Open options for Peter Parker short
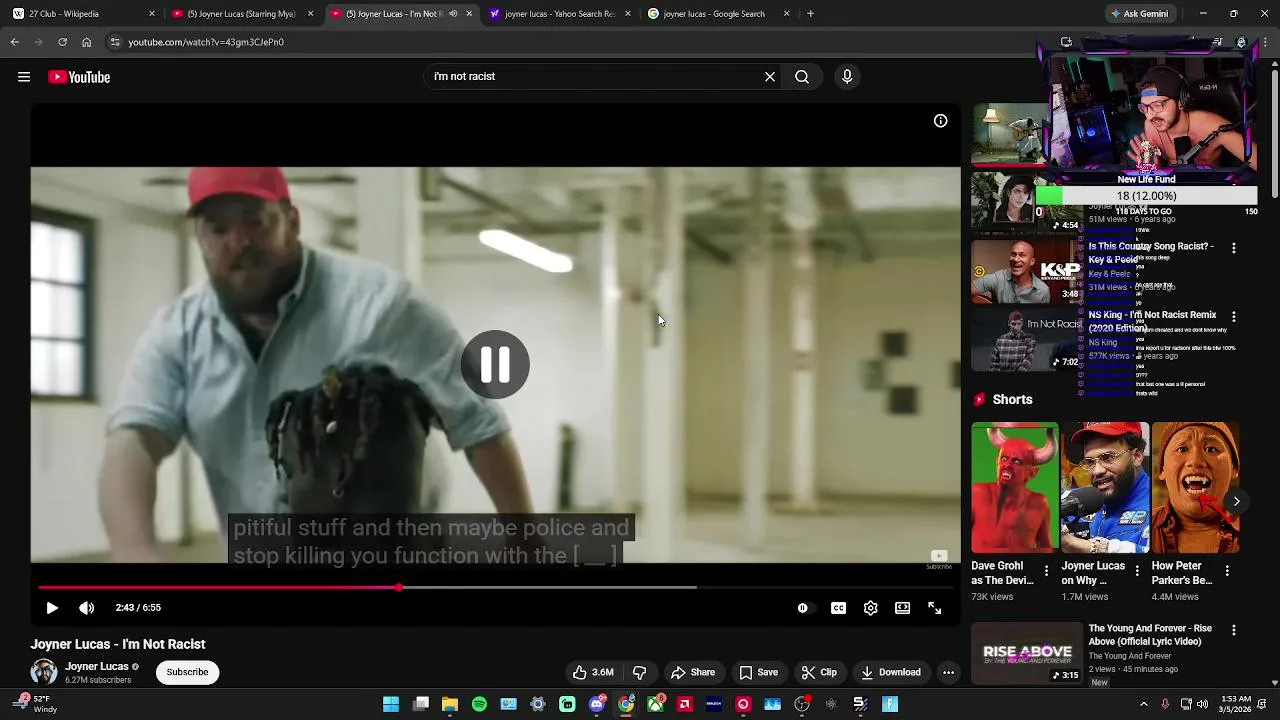This screenshot has width=1280, height=720. point(1227,571)
